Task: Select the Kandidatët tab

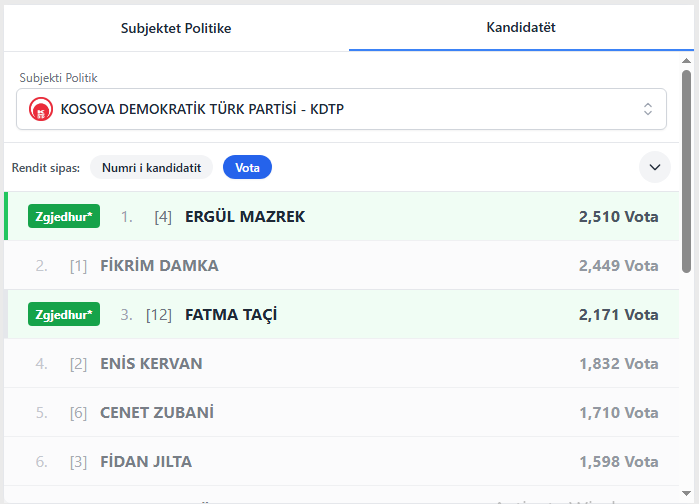Action: (521, 28)
